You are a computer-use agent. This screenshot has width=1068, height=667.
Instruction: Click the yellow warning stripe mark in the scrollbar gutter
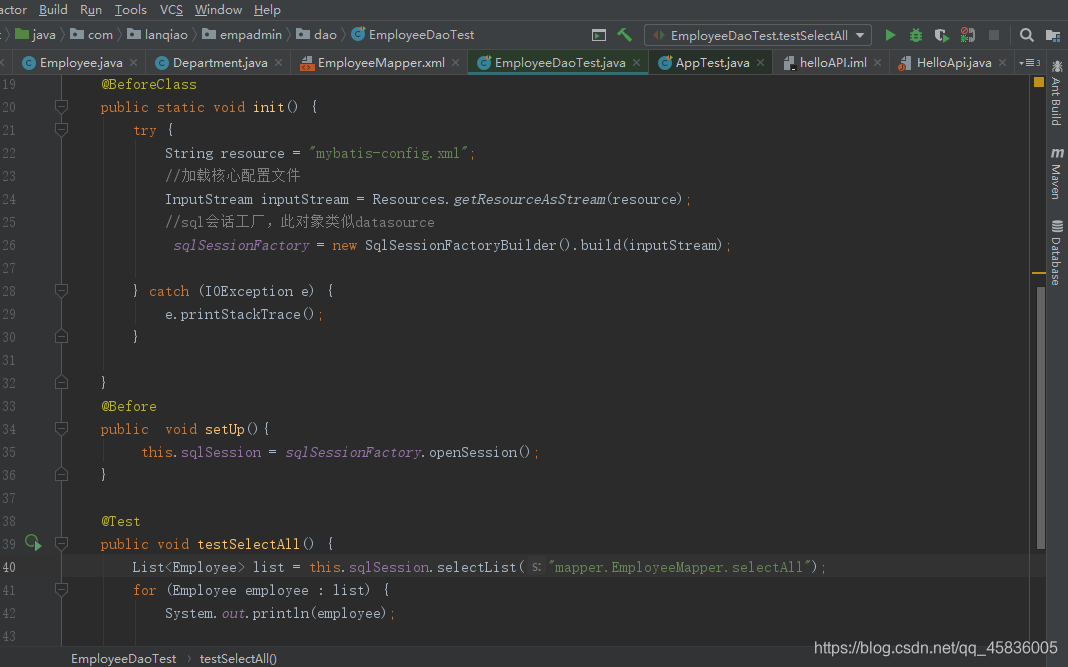click(x=1039, y=273)
